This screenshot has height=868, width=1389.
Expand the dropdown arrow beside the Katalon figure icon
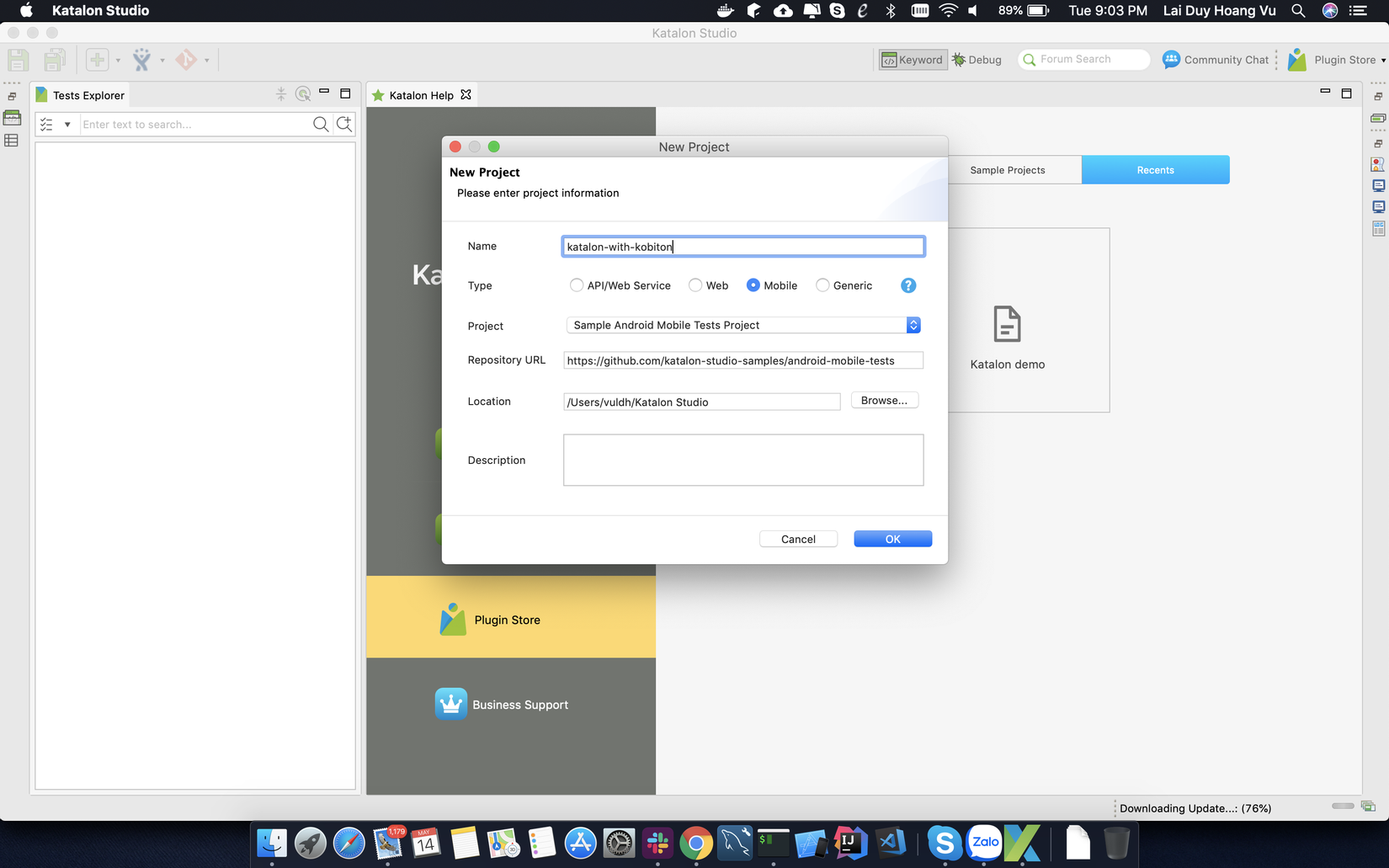click(x=162, y=61)
